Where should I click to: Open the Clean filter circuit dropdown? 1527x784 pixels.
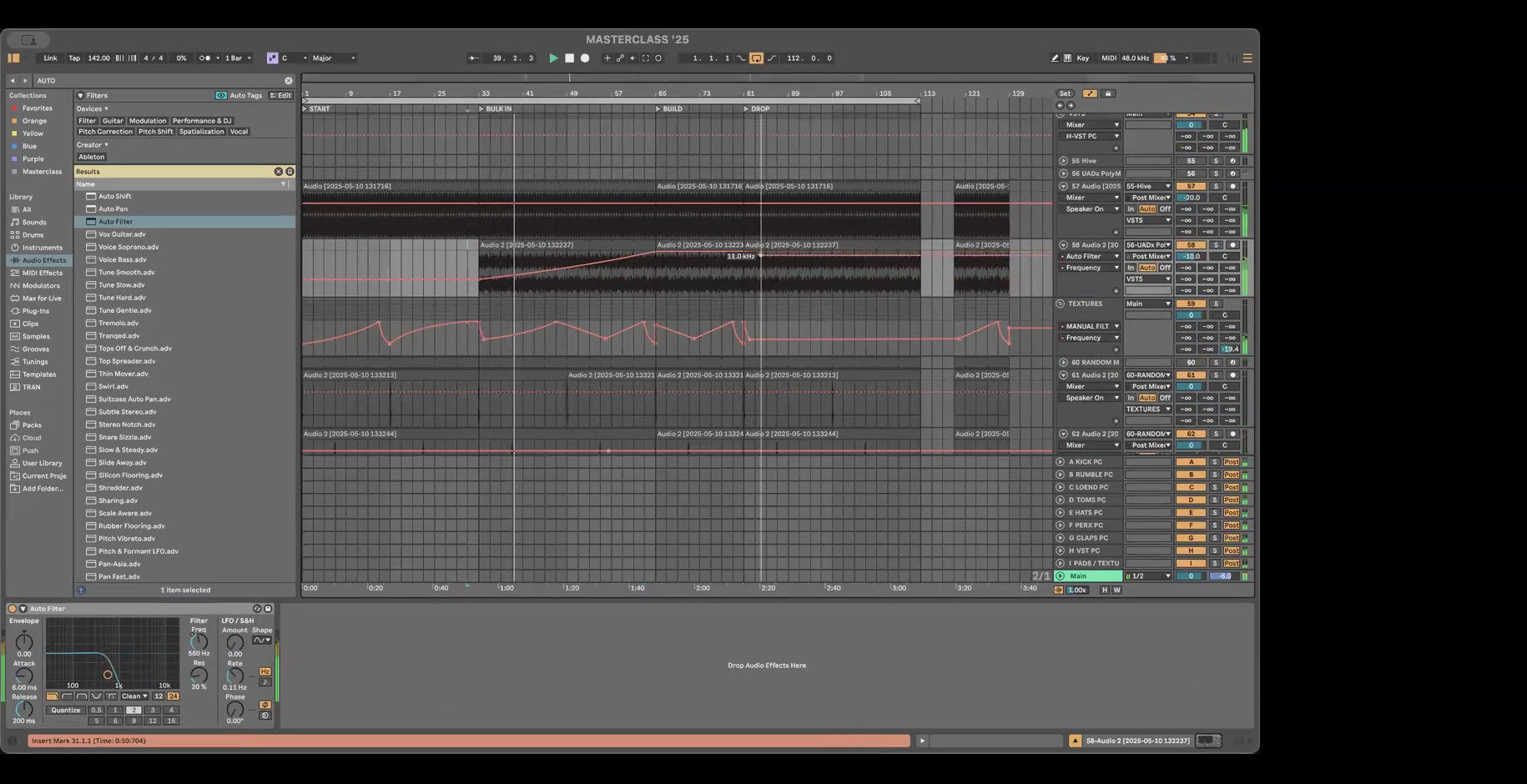(134, 696)
